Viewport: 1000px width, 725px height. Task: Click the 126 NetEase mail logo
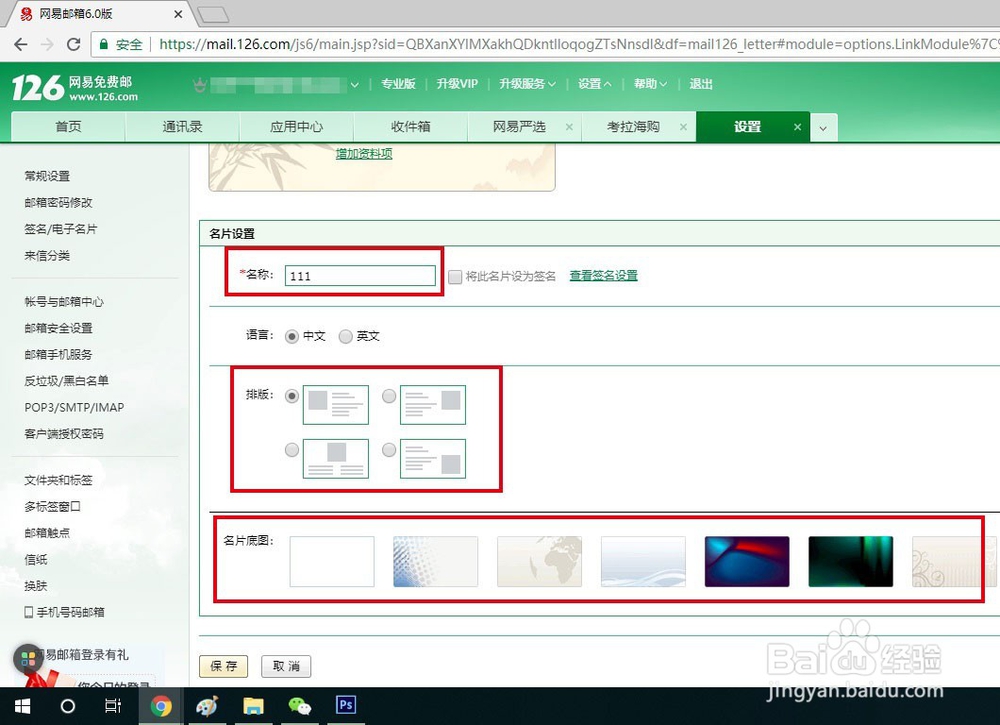[x=75, y=88]
